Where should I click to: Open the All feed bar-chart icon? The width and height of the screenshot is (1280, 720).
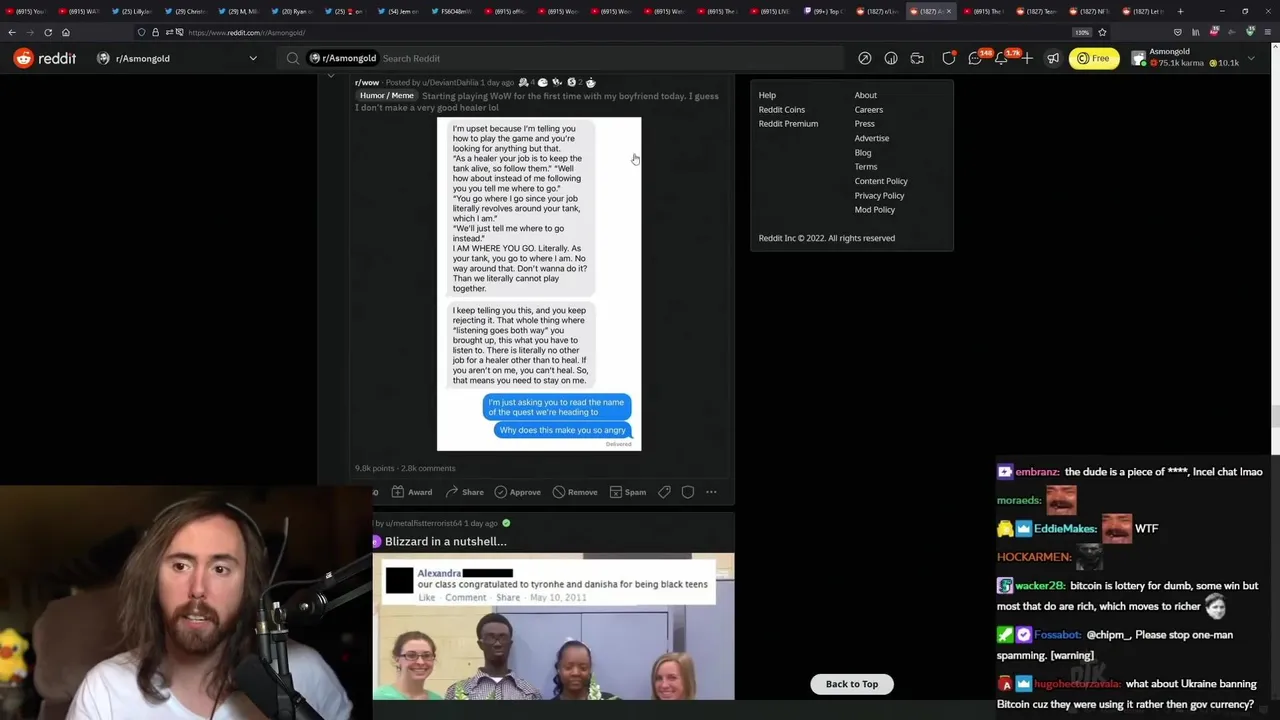pos(891,58)
